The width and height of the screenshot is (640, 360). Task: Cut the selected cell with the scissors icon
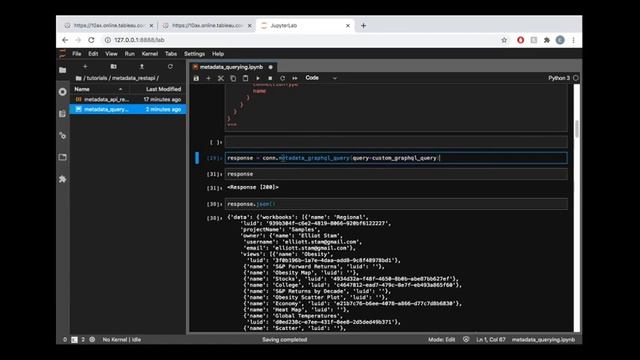pos(221,78)
